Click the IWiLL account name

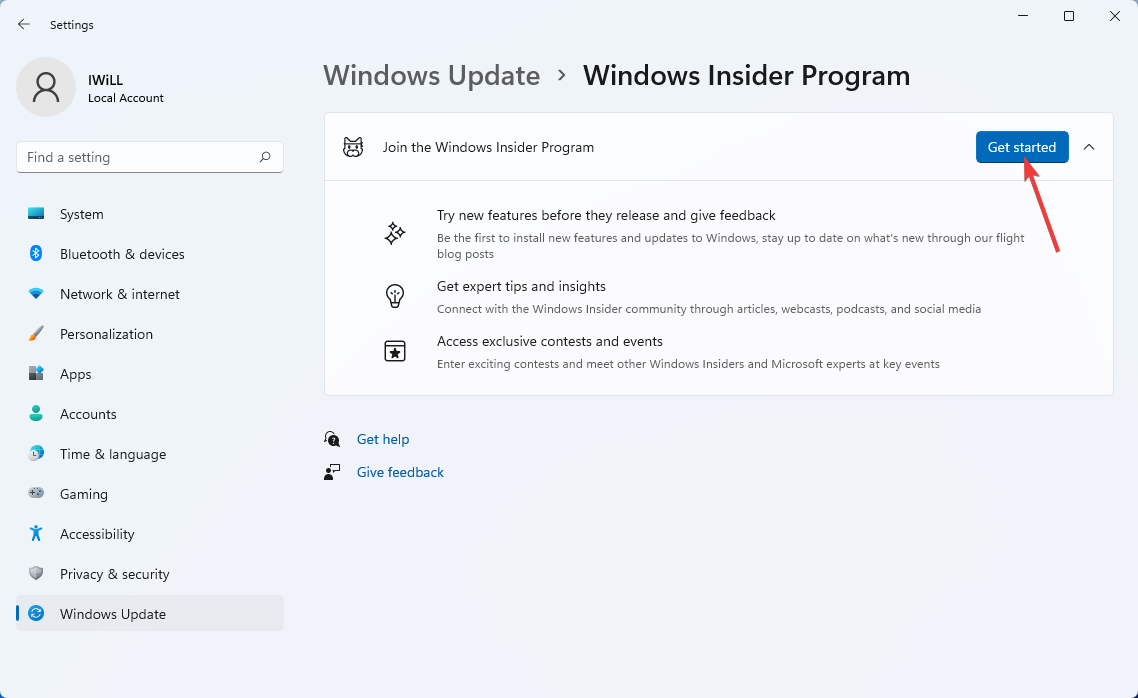(105, 80)
